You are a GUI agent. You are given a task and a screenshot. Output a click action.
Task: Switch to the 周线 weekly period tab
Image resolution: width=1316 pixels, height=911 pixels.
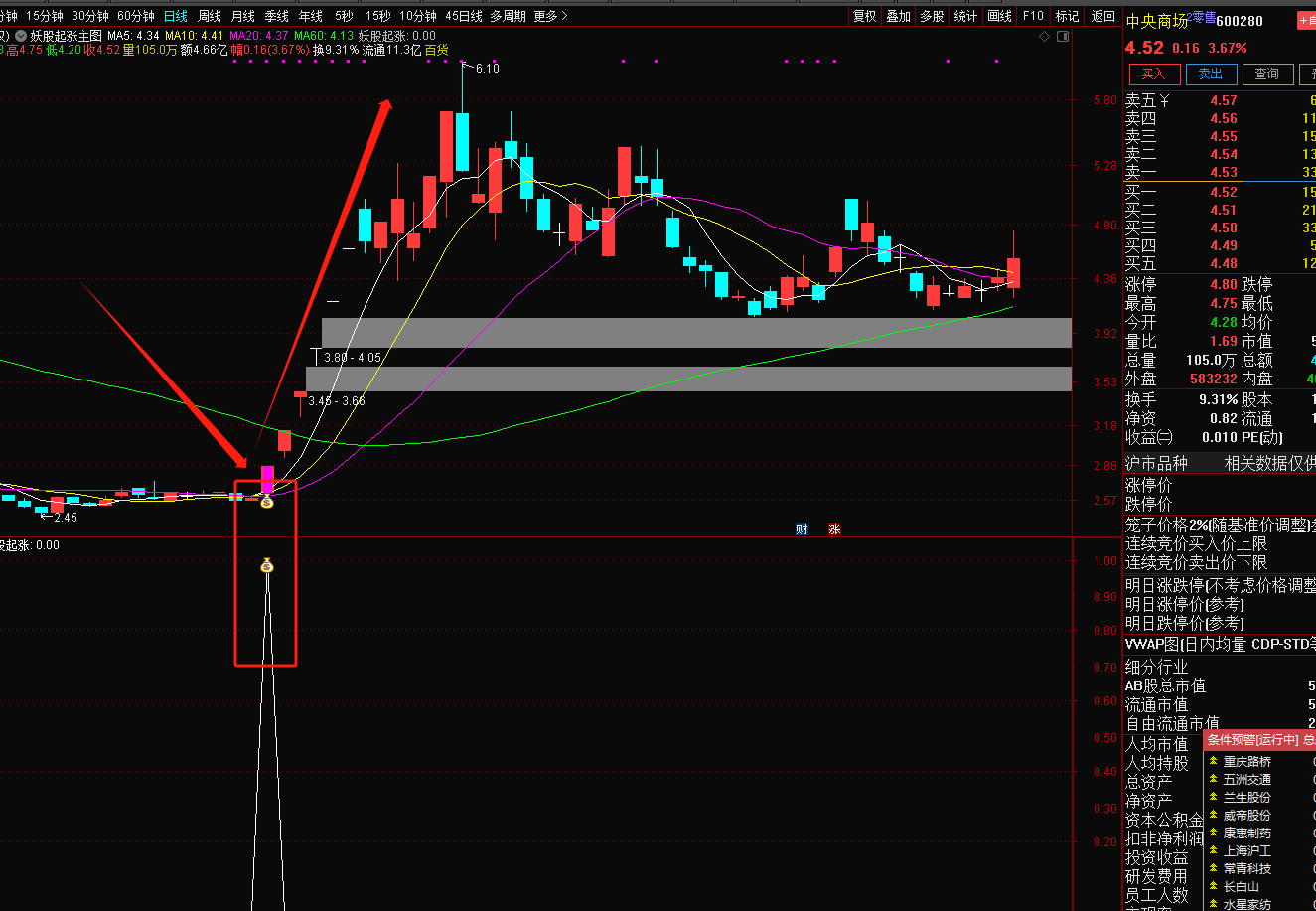[x=210, y=16]
